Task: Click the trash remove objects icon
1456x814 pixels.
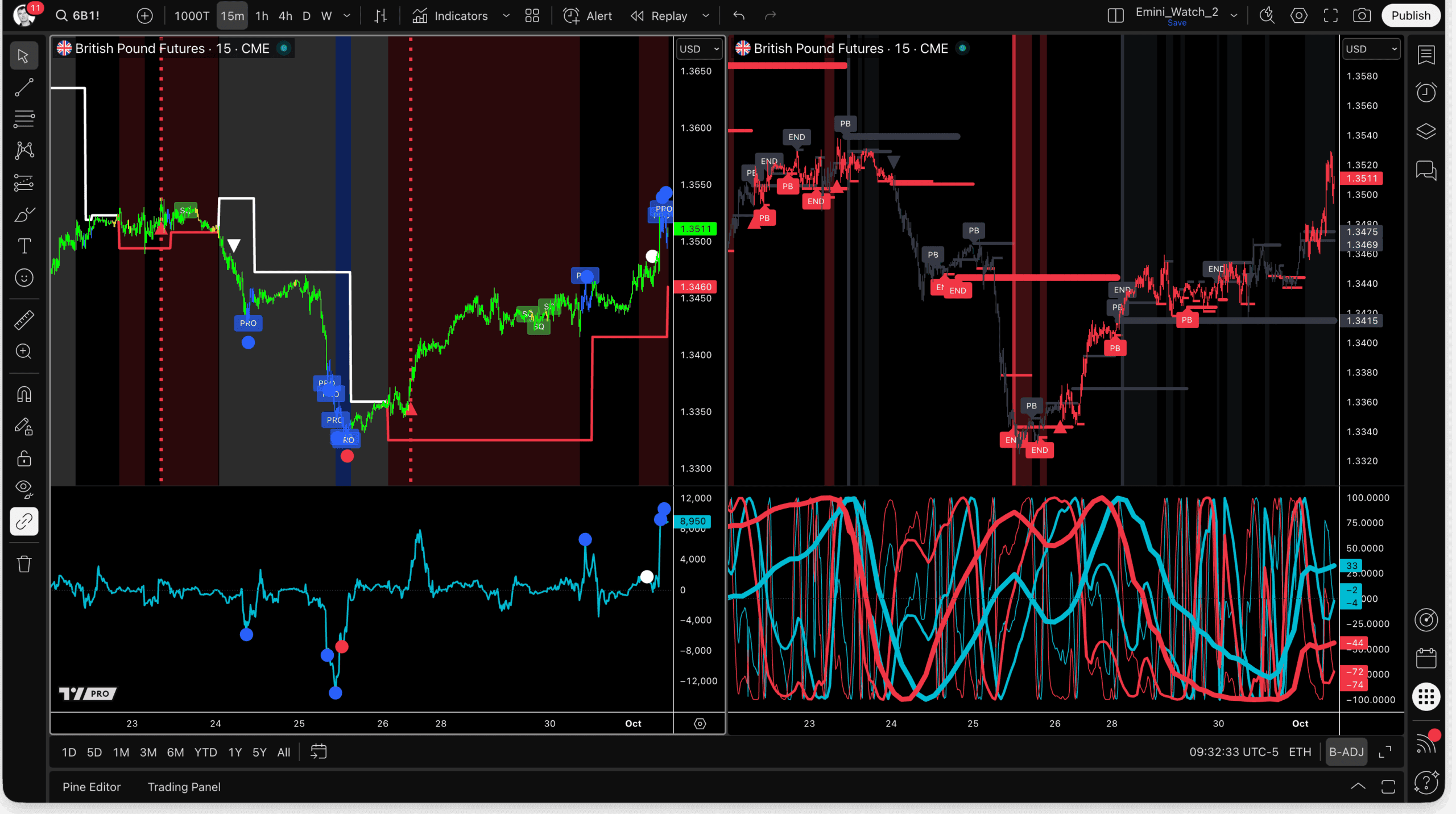Action: click(x=24, y=564)
